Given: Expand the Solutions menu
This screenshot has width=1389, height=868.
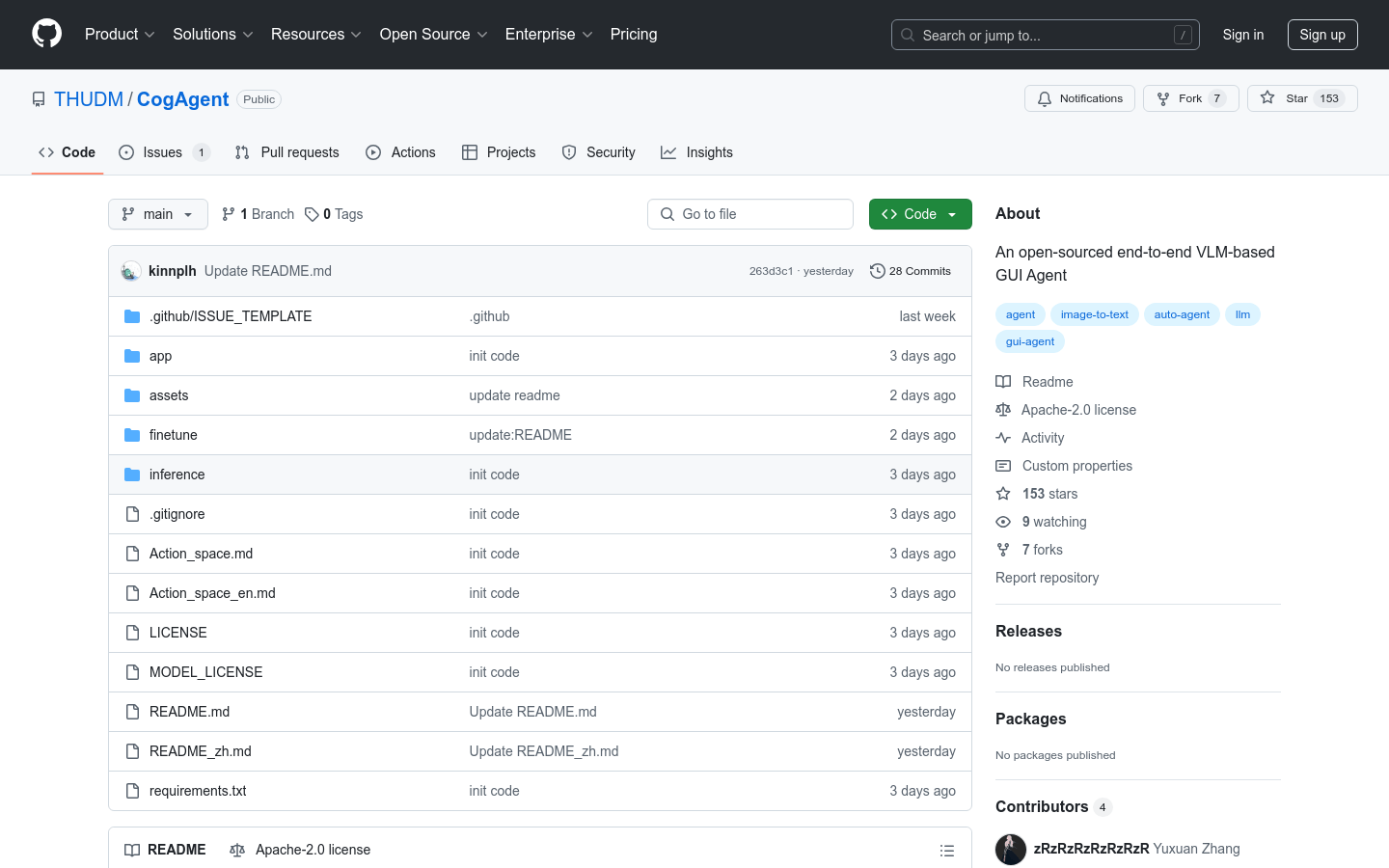Looking at the screenshot, I should click(x=213, y=35).
